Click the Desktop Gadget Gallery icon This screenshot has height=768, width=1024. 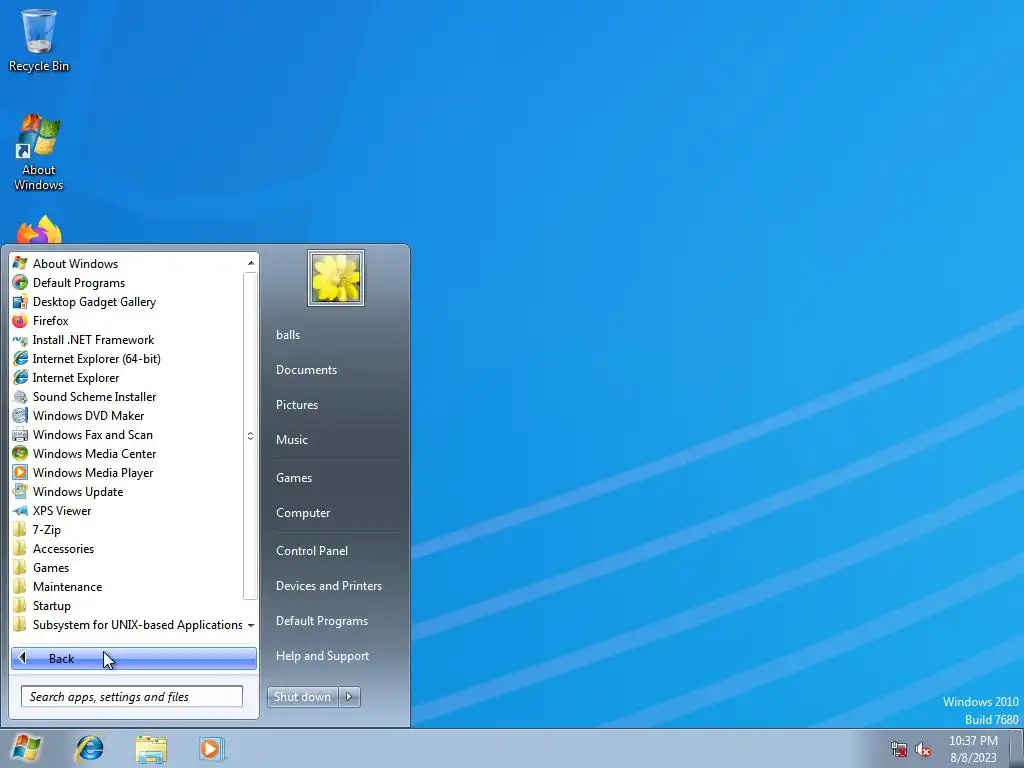point(20,301)
